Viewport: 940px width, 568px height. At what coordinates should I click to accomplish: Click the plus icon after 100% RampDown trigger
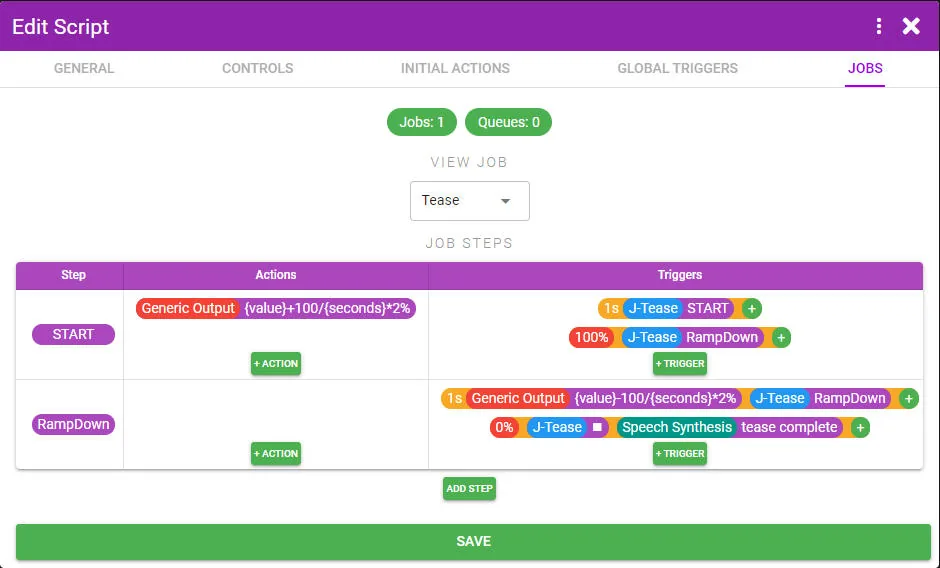(781, 337)
